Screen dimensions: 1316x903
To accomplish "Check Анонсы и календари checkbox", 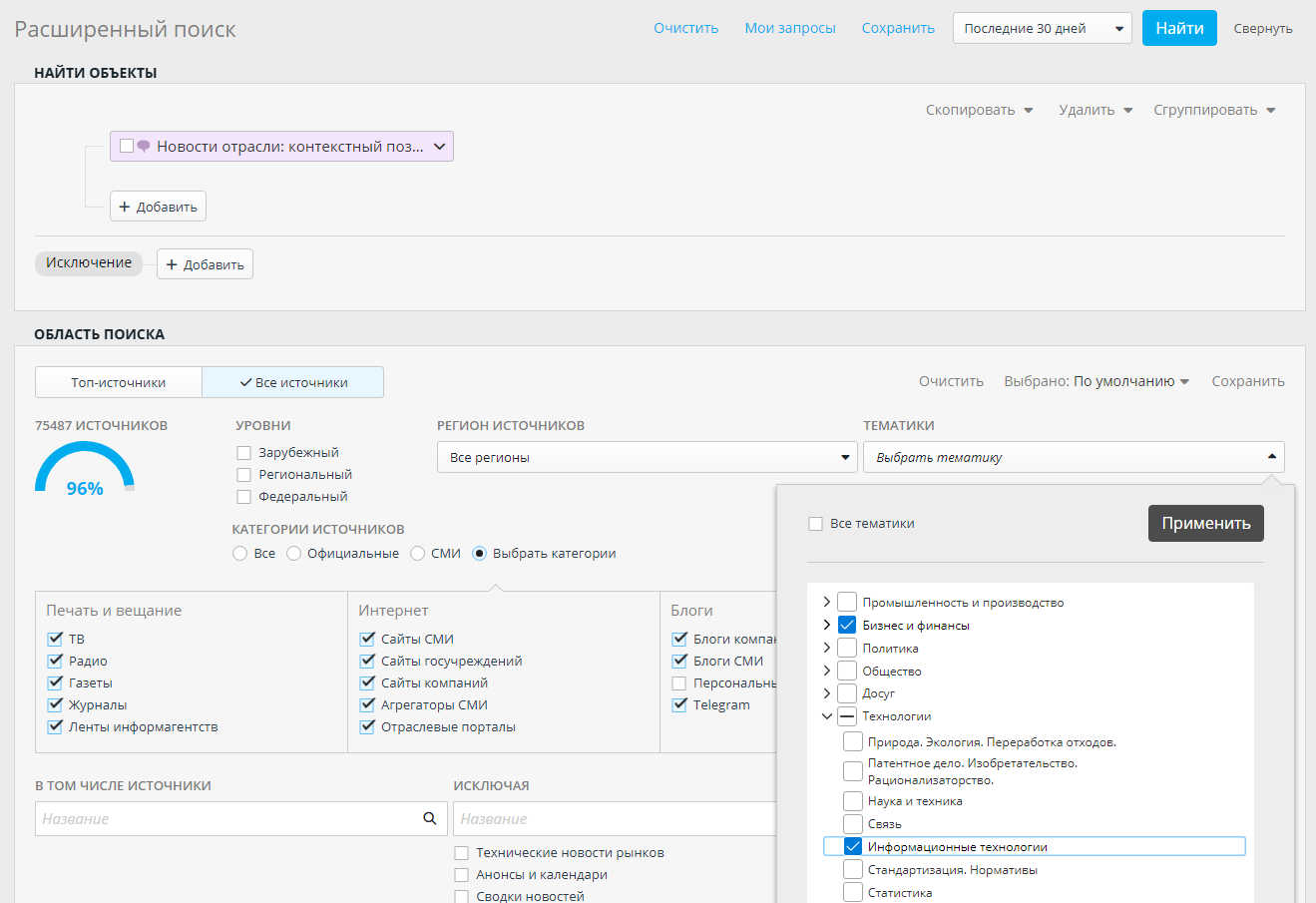I will click(x=461, y=875).
